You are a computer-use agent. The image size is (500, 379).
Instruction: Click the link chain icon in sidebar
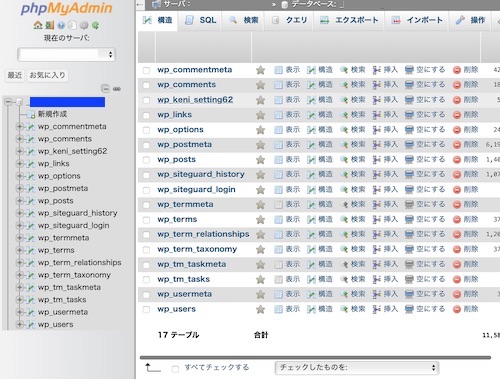117,89
